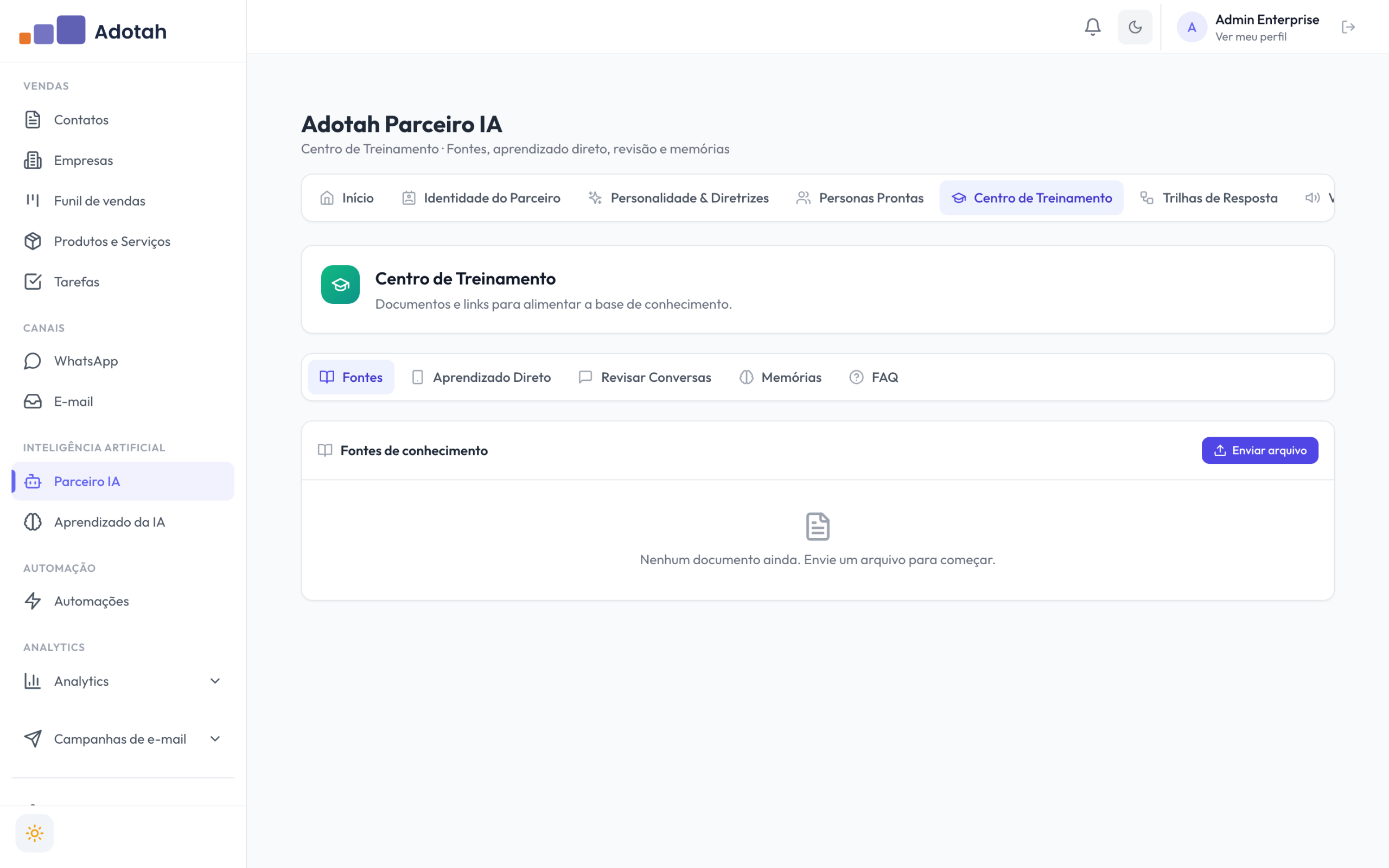Screen dimensions: 1389x868
Task: Open the notifications bell
Action: point(1092,27)
